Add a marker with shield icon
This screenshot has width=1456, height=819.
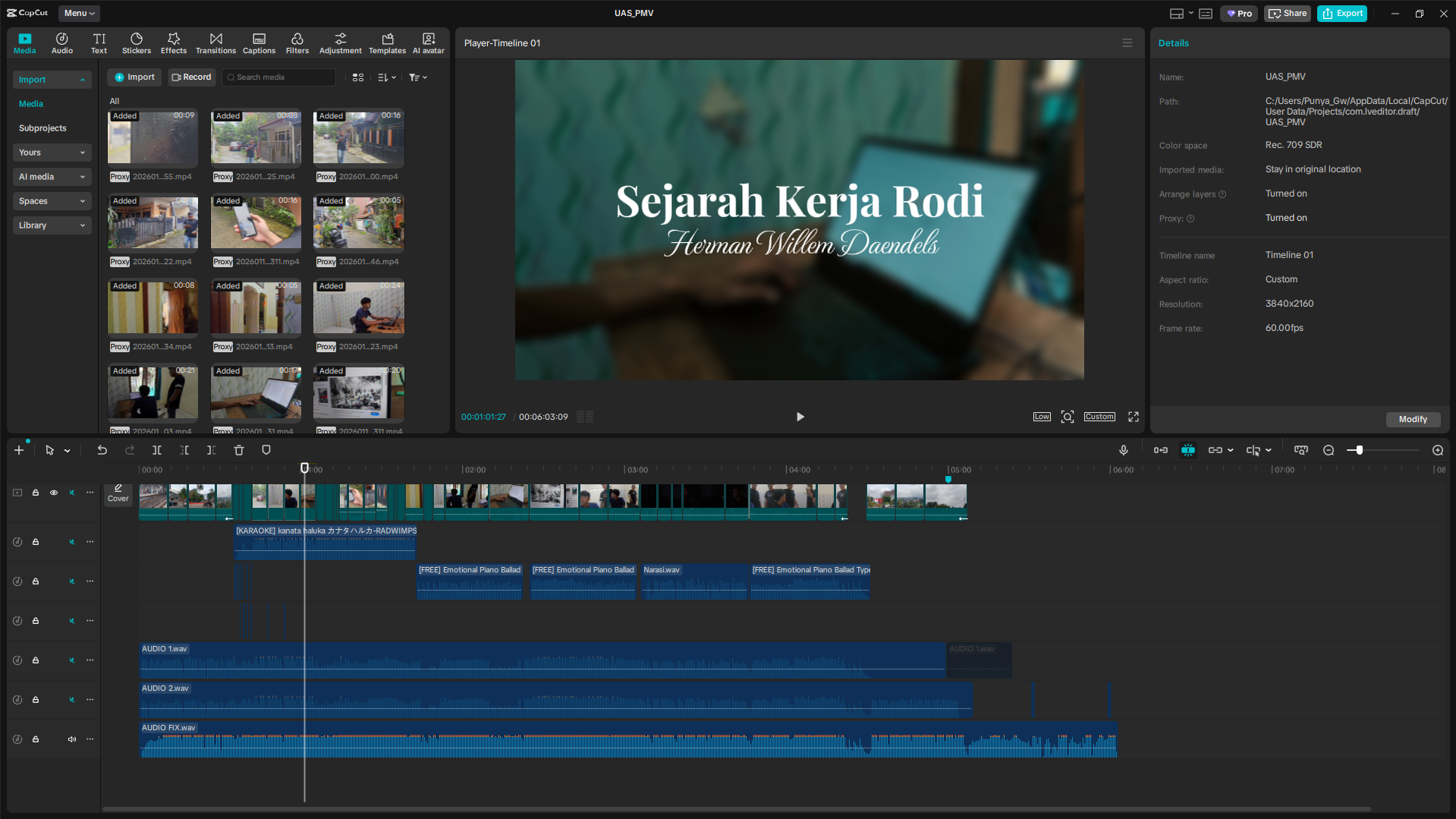tap(266, 450)
